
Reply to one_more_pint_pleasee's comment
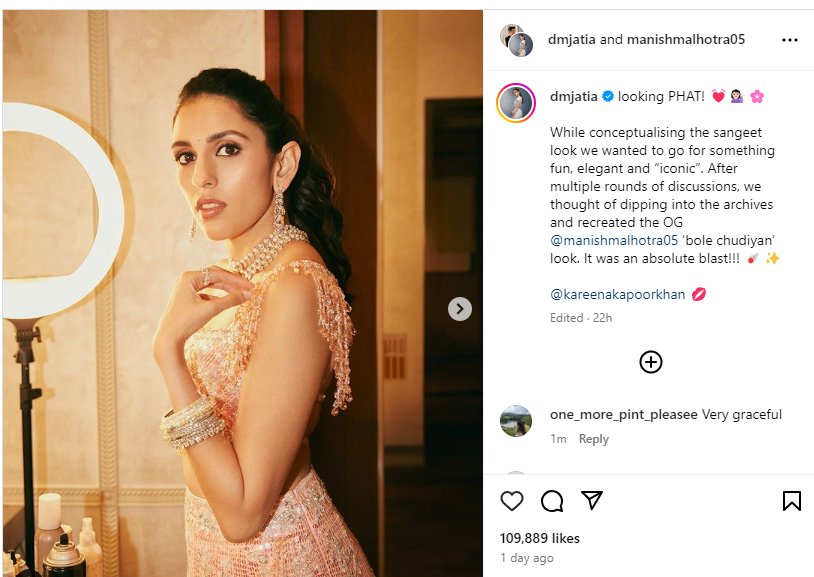(x=593, y=439)
